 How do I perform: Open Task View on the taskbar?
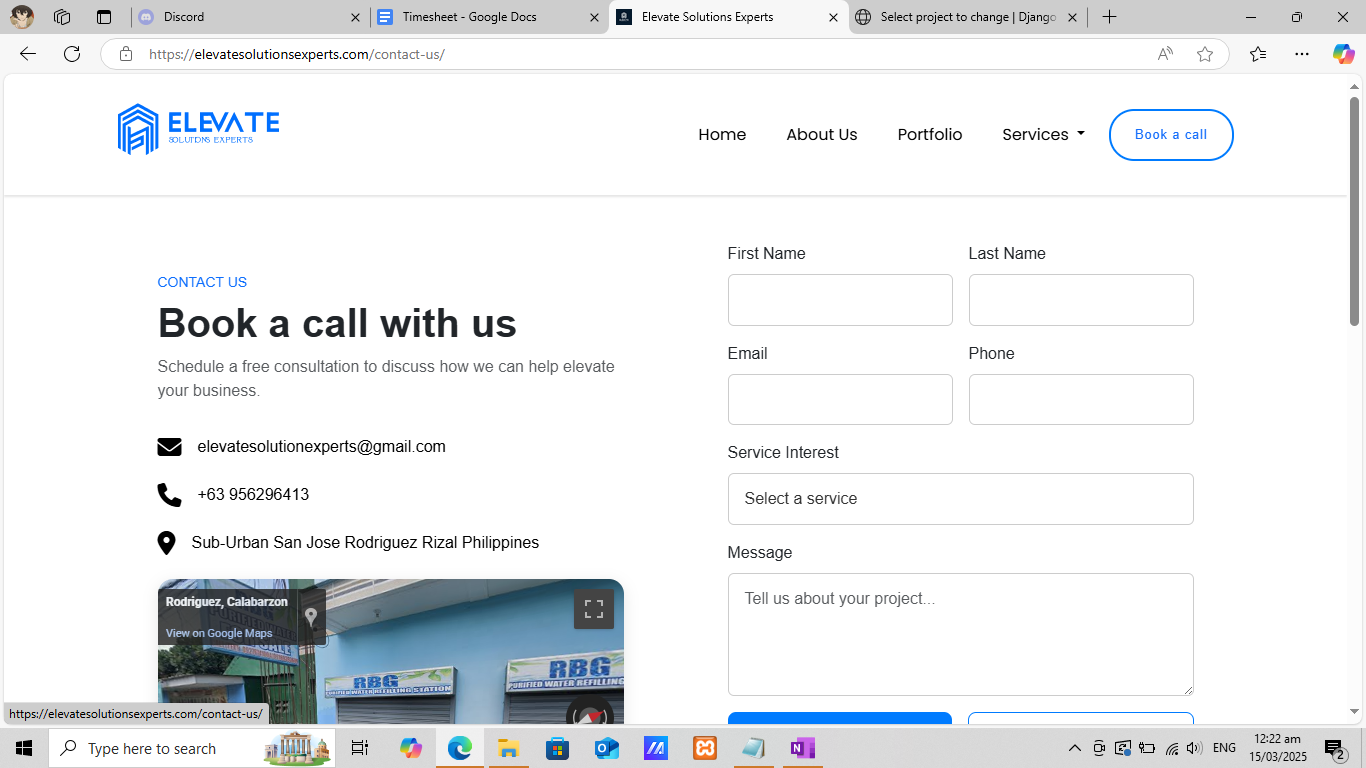click(x=360, y=748)
